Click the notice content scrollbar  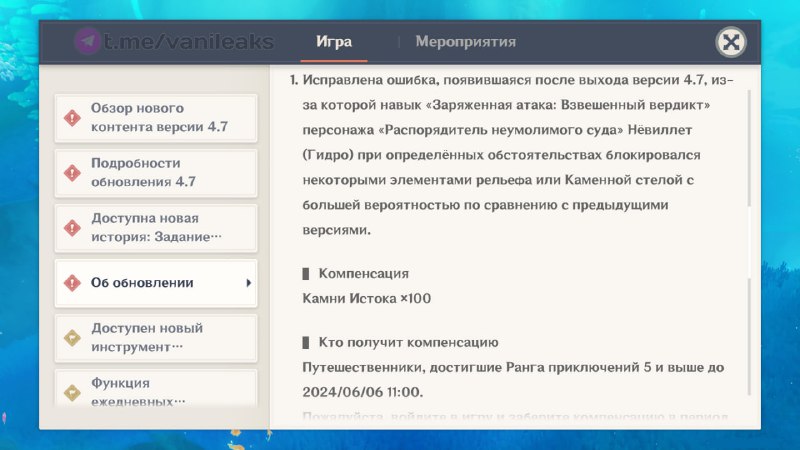pos(749,243)
